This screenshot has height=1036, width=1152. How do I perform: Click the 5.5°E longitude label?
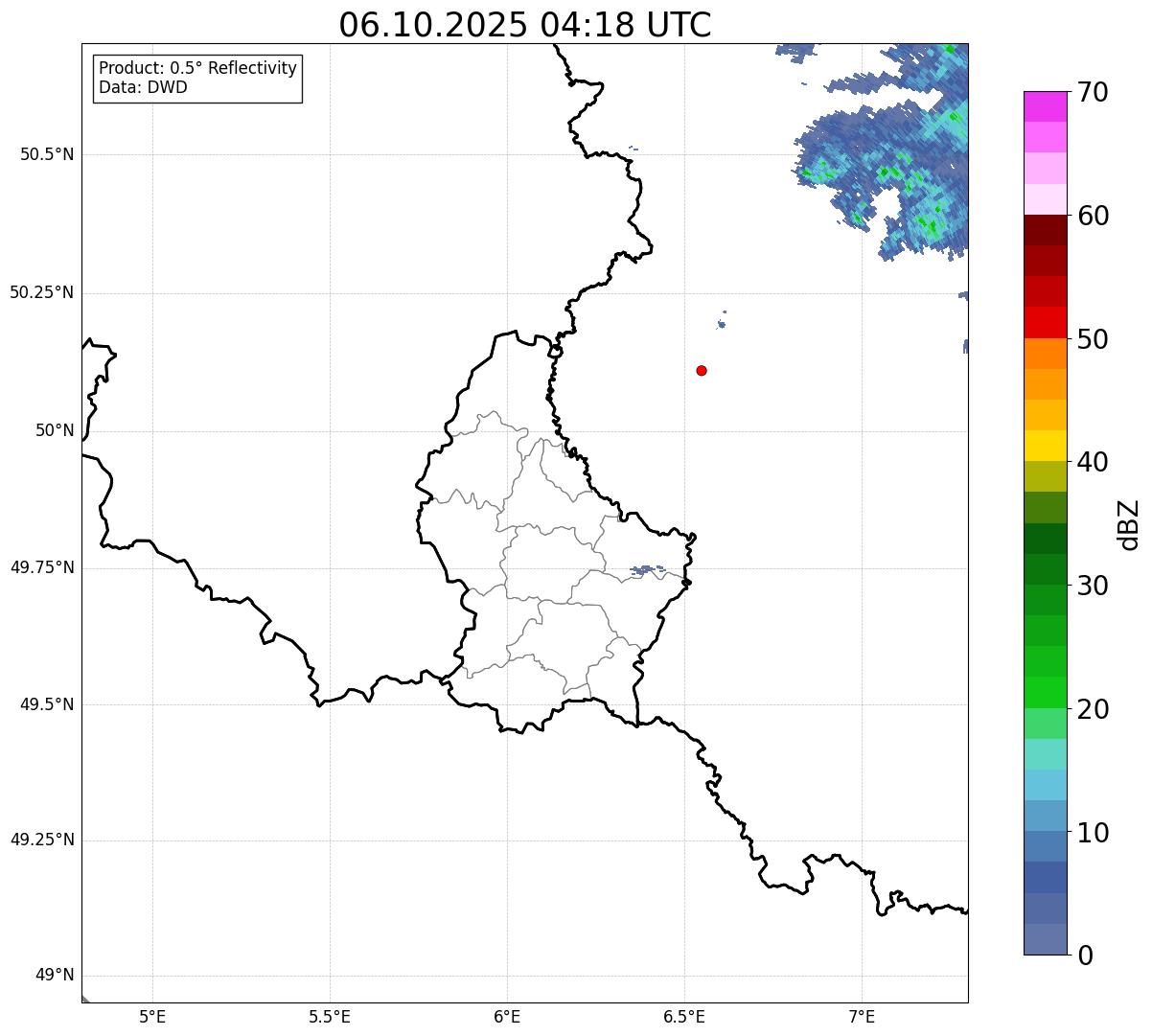click(330, 1017)
